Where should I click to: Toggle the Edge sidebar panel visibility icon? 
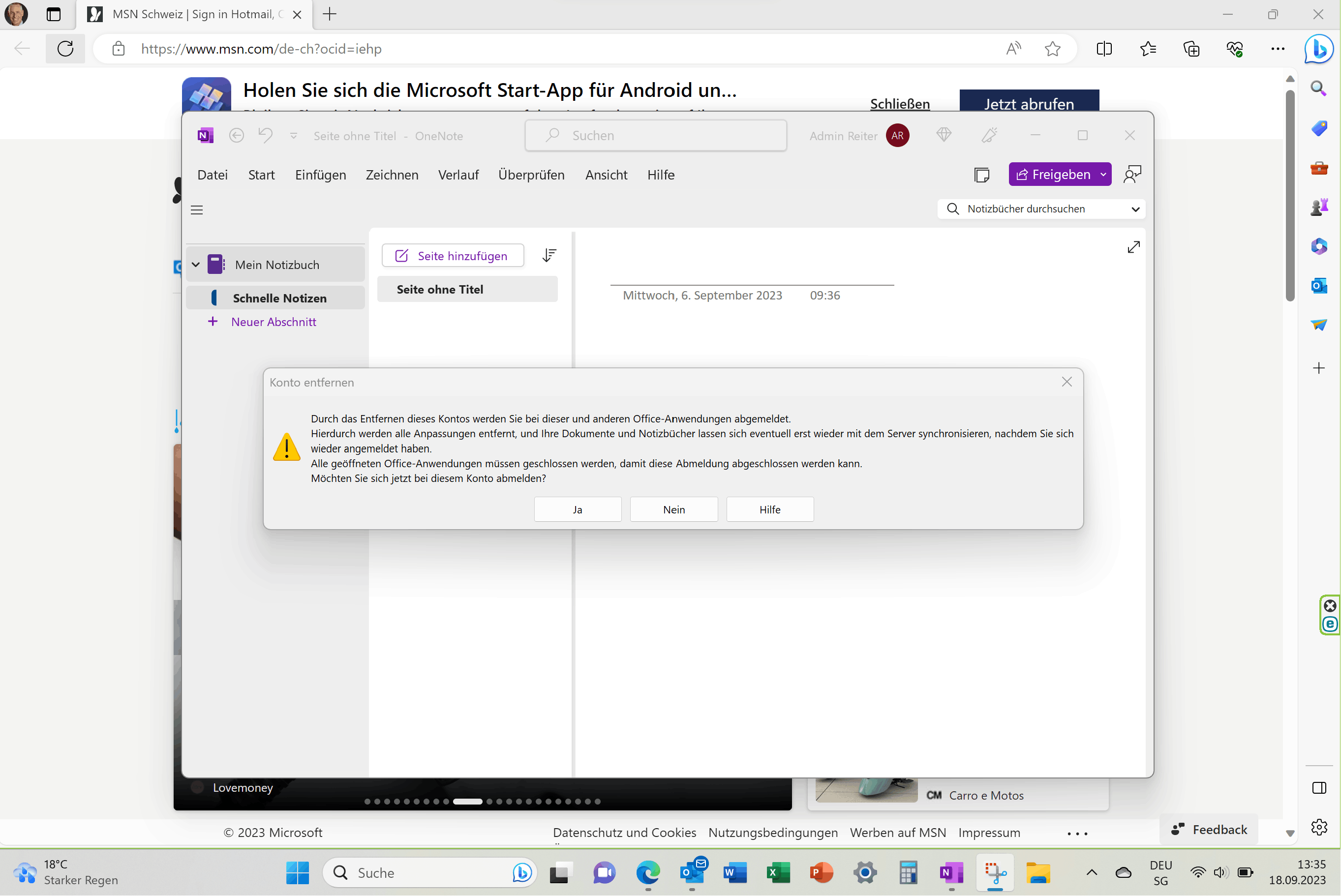(x=1319, y=788)
